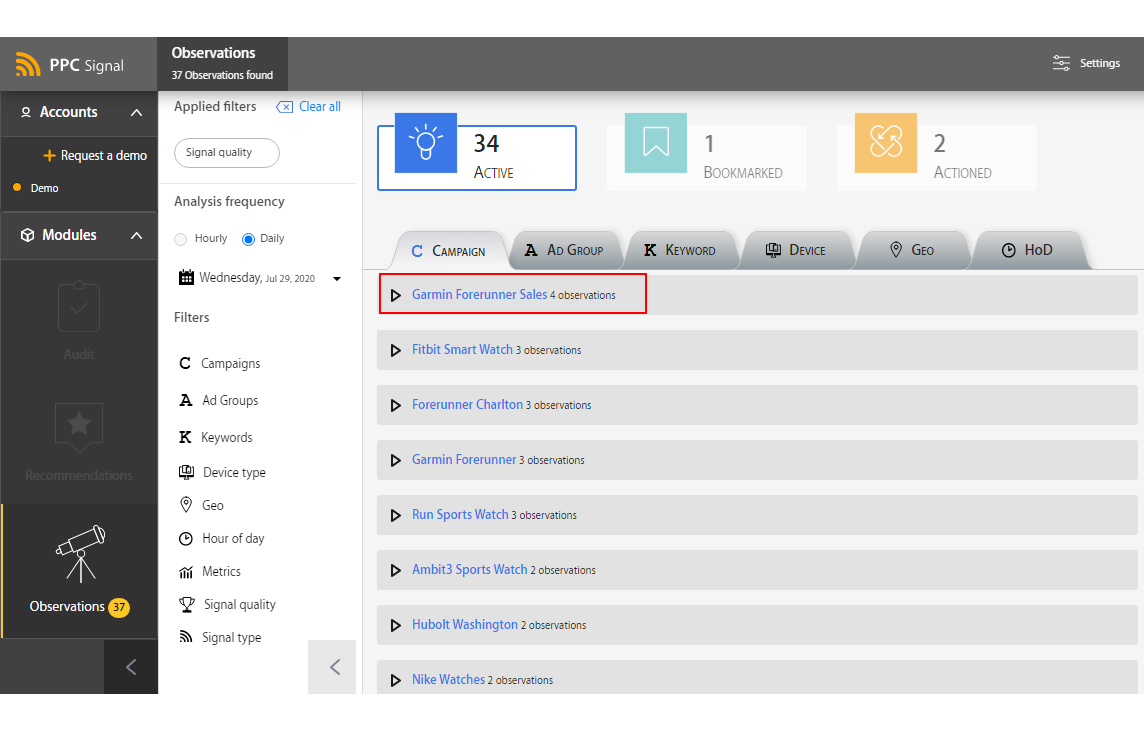Switch to the Device tab
The height and width of the screenshot is (732, 1144).
796,250
